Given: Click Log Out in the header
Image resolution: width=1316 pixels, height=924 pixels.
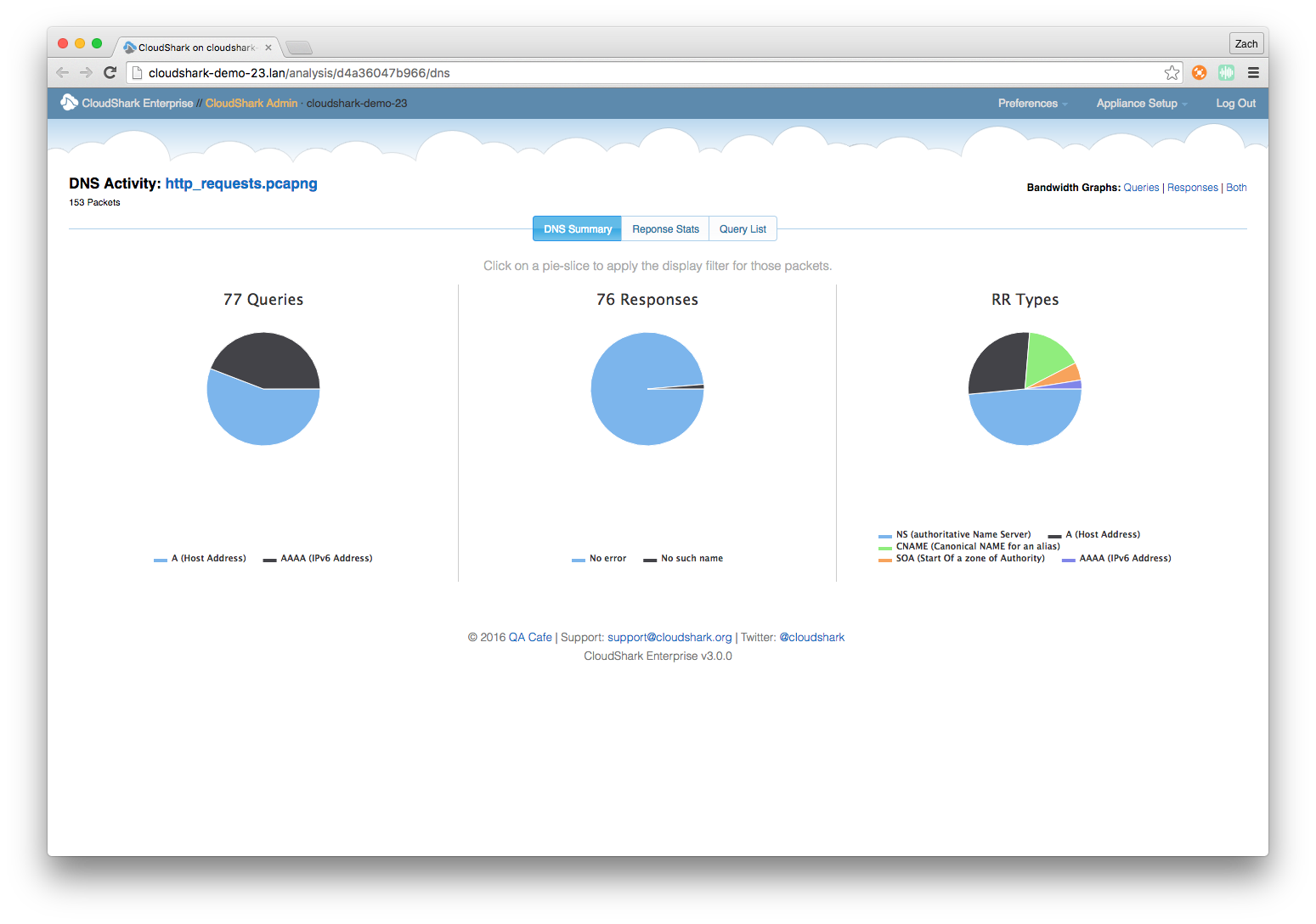Looking at the screenshot, I should click(1235, 103).
